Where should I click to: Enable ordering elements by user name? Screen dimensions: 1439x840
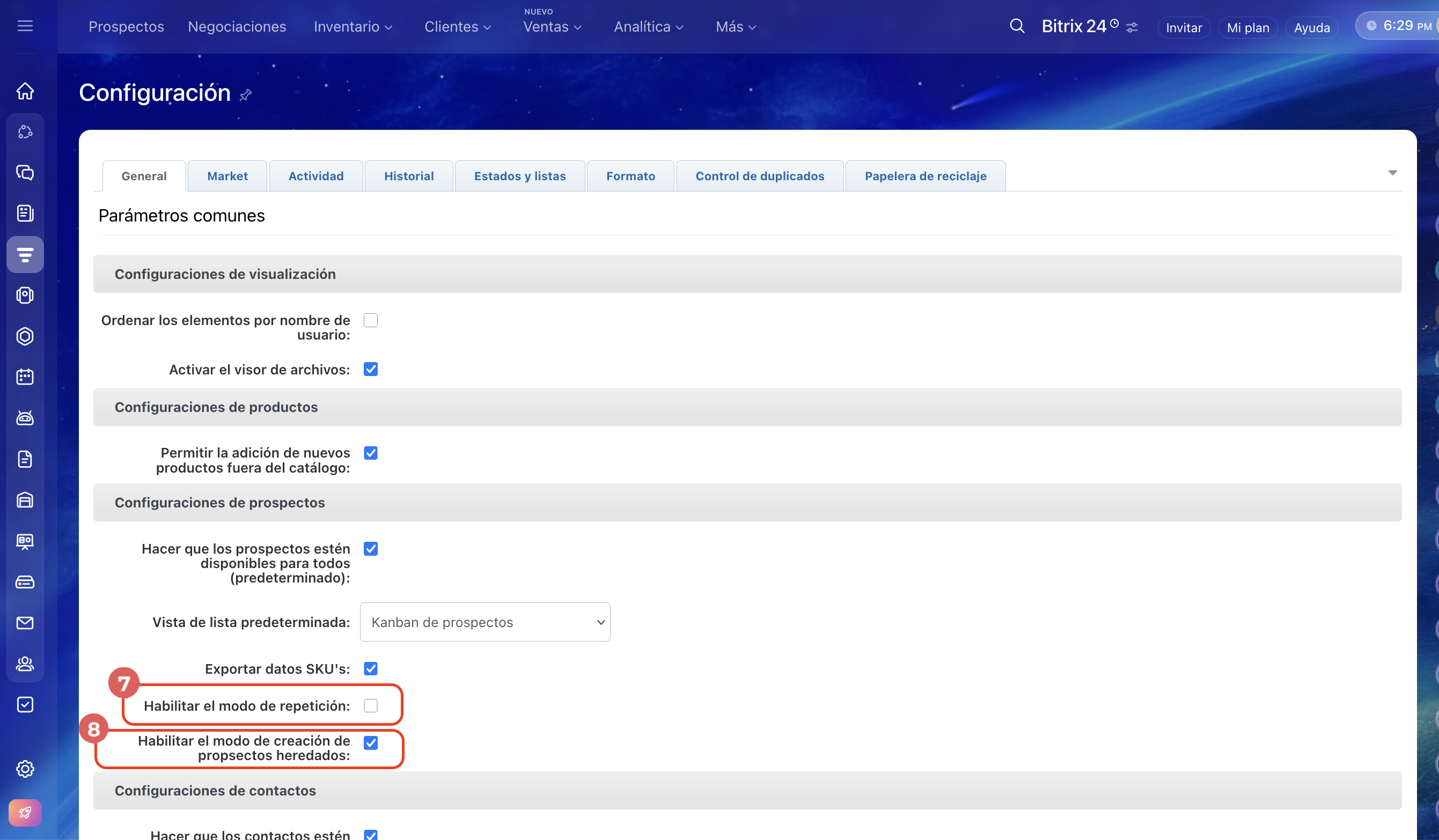(x=371, y=320)
